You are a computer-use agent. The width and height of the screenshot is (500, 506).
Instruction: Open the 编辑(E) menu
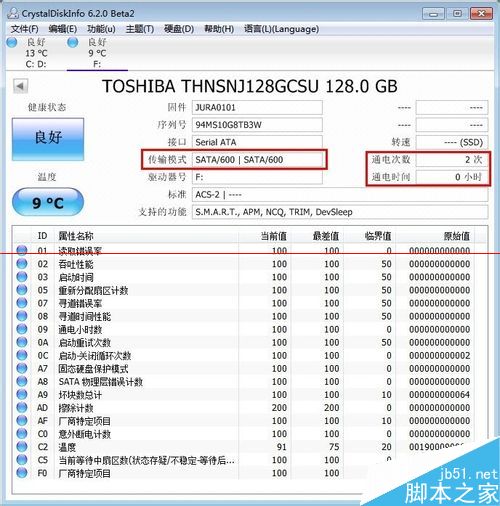(x=63, y=29)
